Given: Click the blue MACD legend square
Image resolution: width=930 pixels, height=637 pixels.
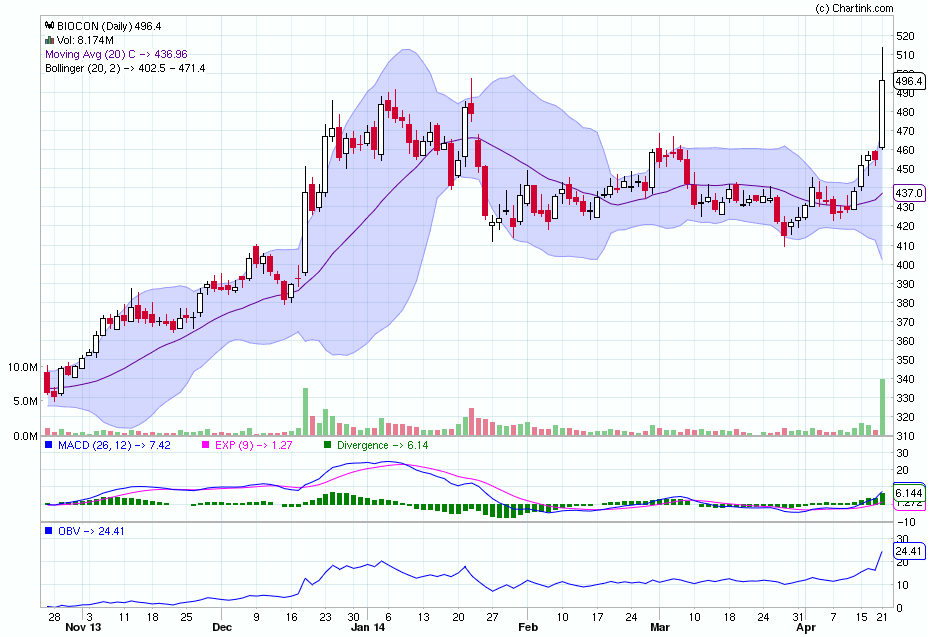Looking at the screenshot, I should [49, 444].
